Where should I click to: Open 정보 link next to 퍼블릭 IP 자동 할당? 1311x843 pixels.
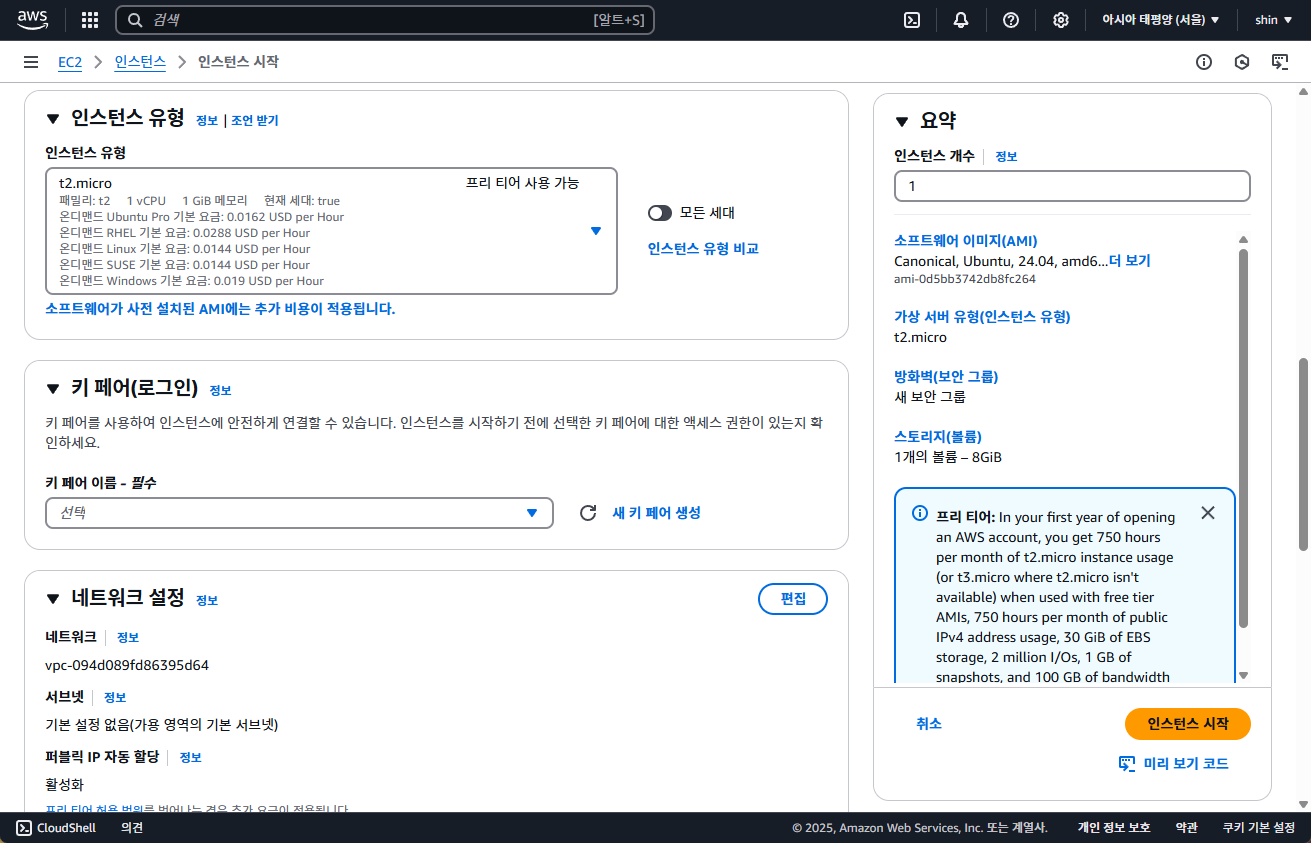point(191,758)
